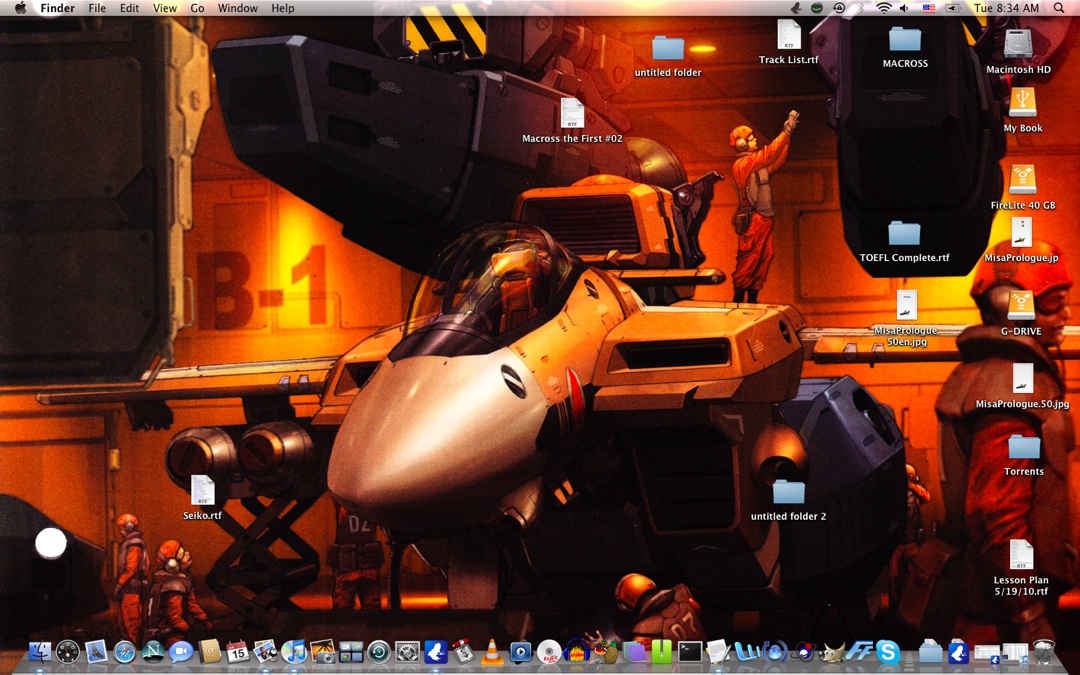The image size is (1080, 675).
Task: Launch green zip archiver icon in Dock
Action: (661, 651)
